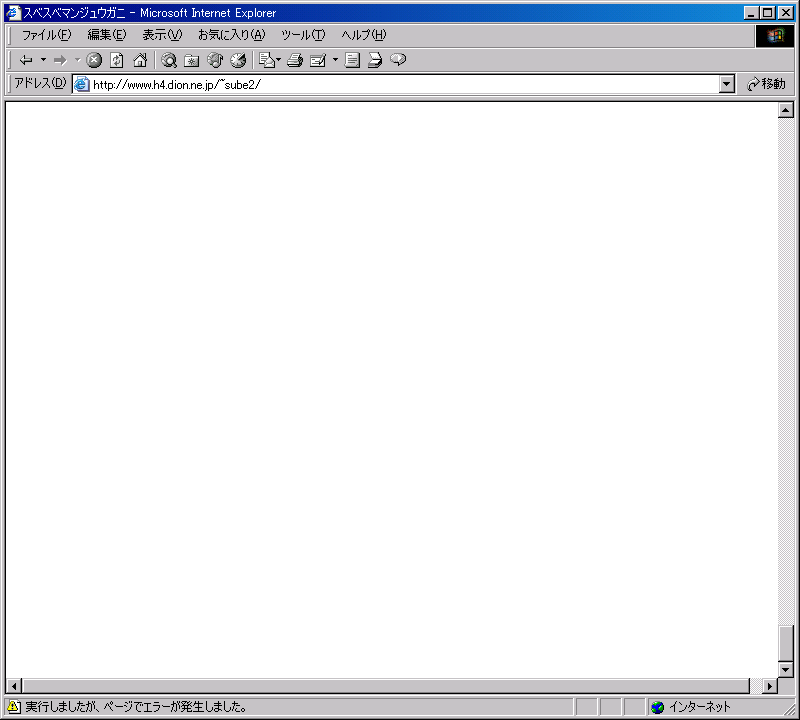Open the ファイル(F) menu
The height and width of the screenshot is (720, 800).
click(x=46, y=35)
